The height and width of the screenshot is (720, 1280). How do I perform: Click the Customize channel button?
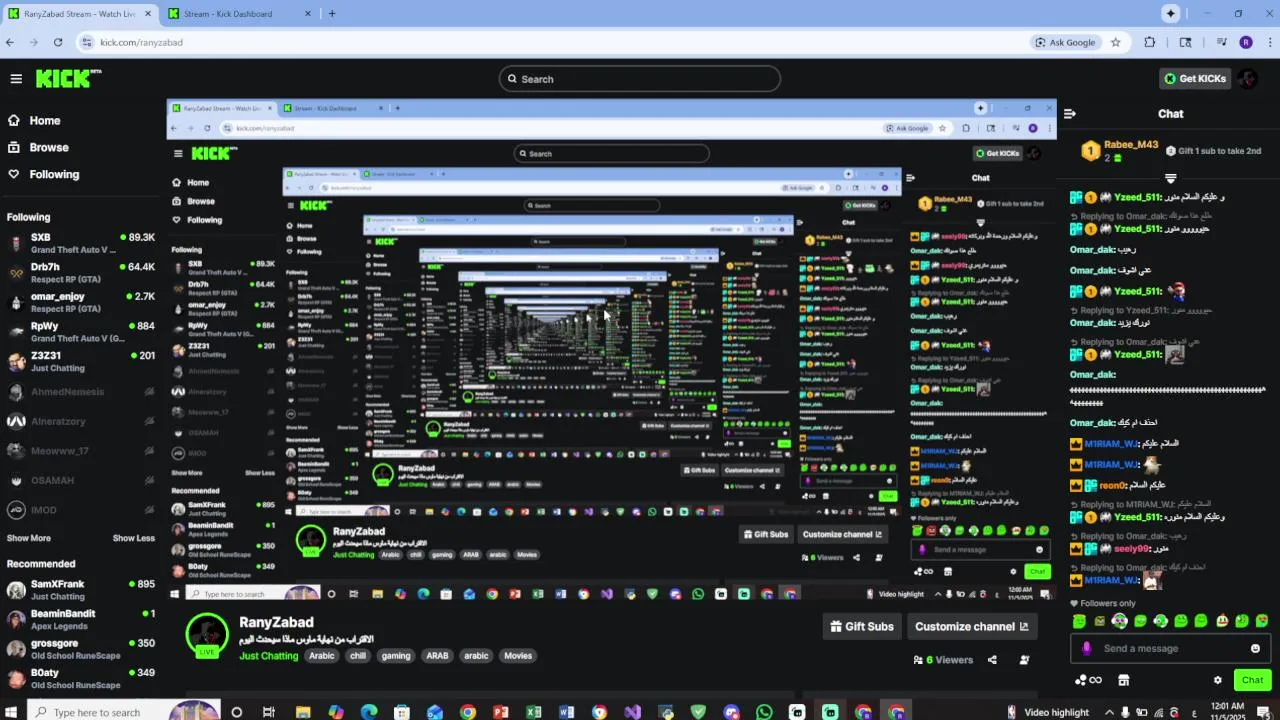pyautogui.click(x=971, y=626)
